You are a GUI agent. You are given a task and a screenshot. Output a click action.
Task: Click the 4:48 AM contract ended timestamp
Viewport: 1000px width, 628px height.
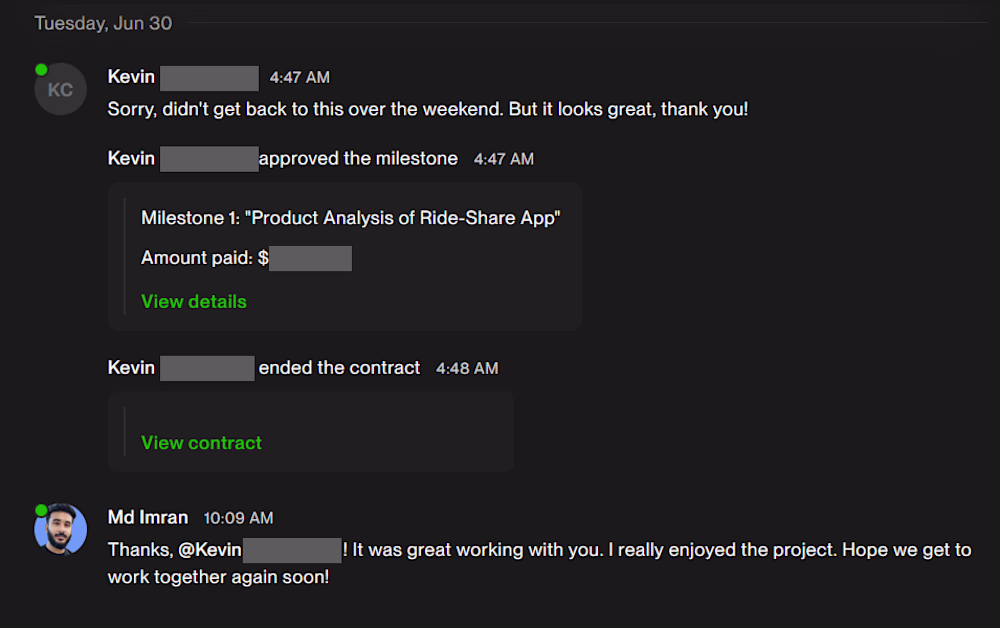click(467, 369)
